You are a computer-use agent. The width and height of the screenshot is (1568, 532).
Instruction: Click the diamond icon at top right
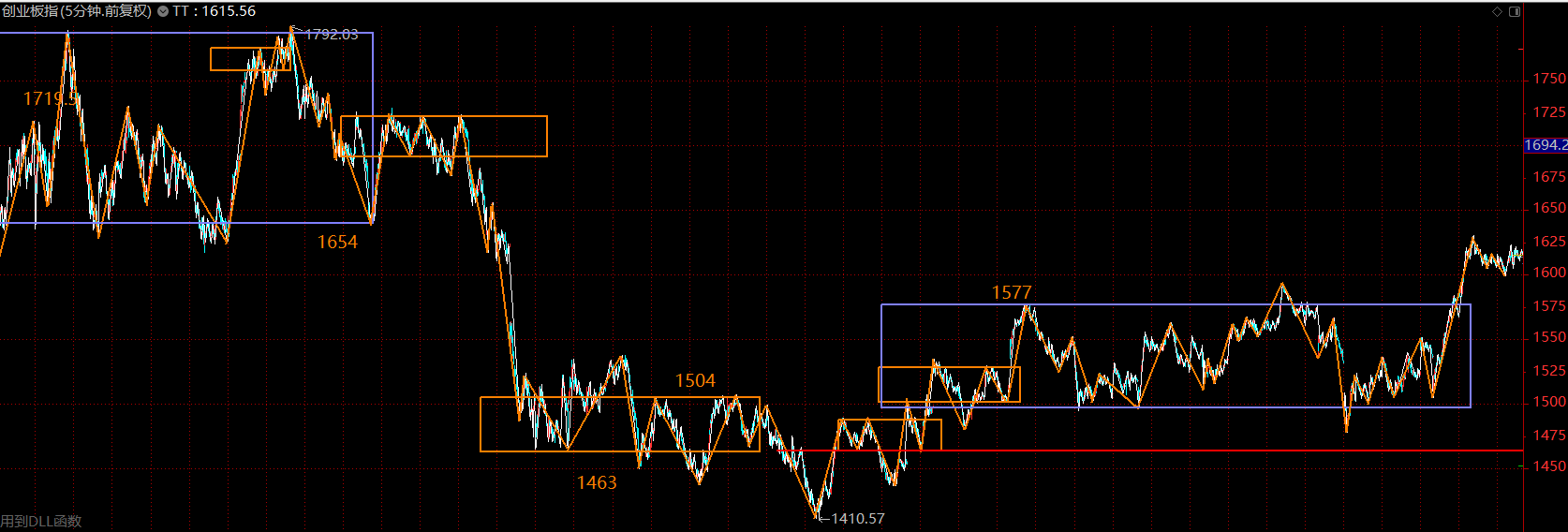point(1497,11)
